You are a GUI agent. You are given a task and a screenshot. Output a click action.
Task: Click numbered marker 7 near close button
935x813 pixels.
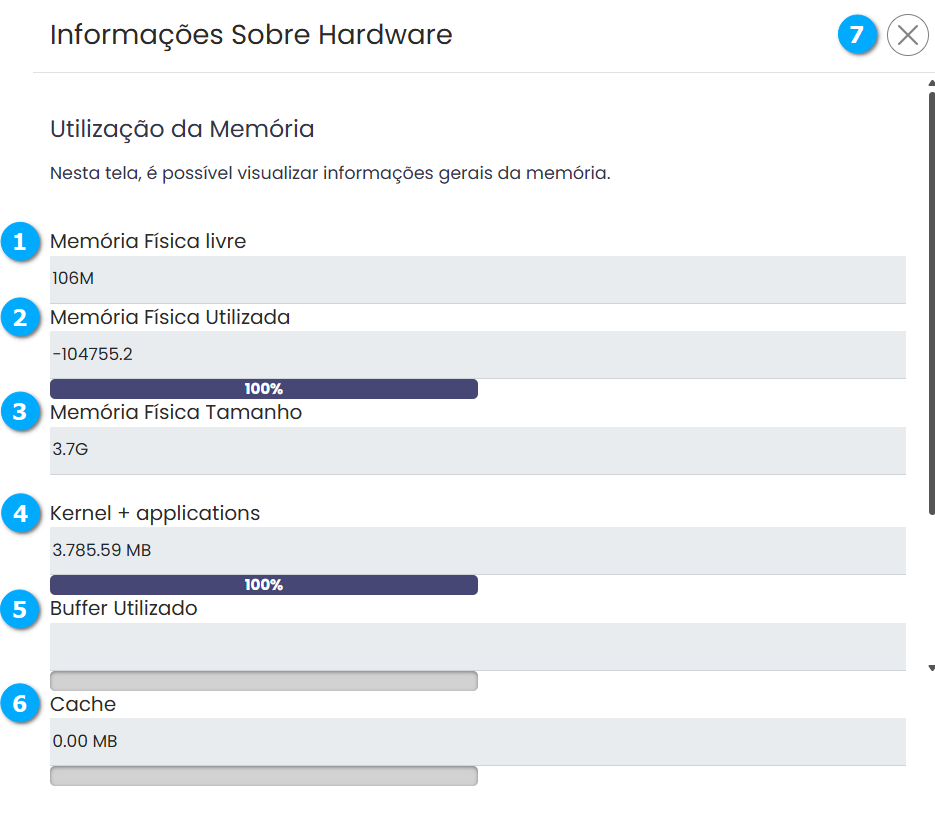856,35
